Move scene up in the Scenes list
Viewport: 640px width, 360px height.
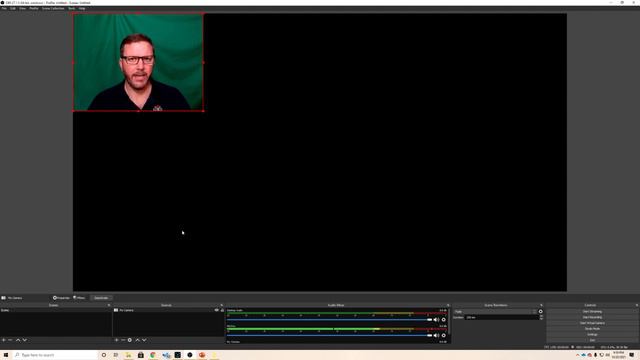point(18,340)
